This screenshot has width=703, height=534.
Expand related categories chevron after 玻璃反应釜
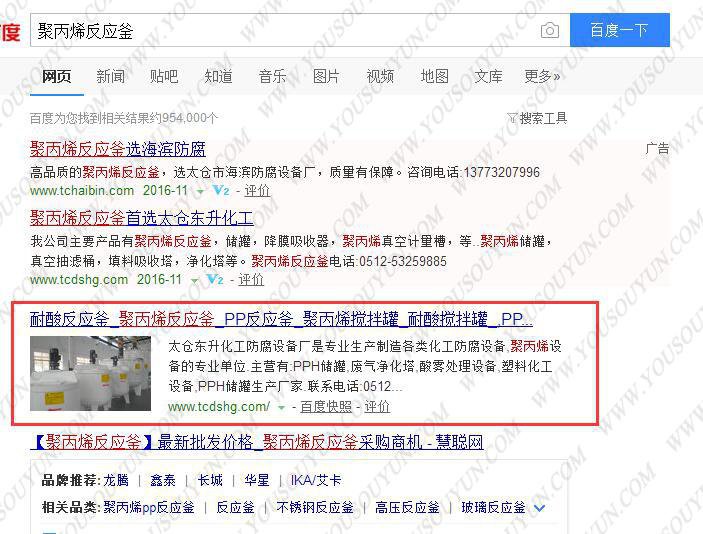540,508
